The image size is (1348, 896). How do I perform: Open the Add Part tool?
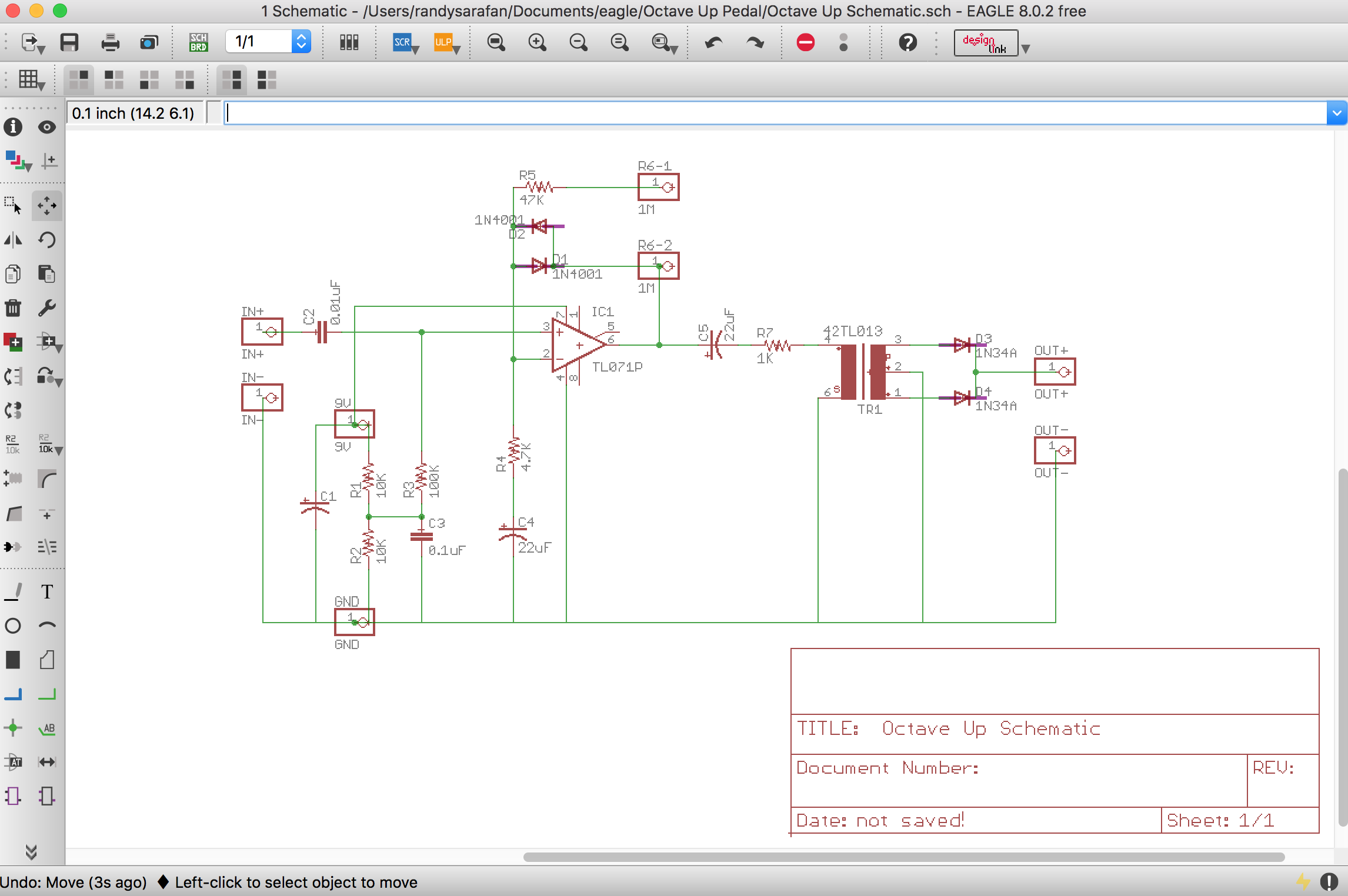tap(13, 342)
